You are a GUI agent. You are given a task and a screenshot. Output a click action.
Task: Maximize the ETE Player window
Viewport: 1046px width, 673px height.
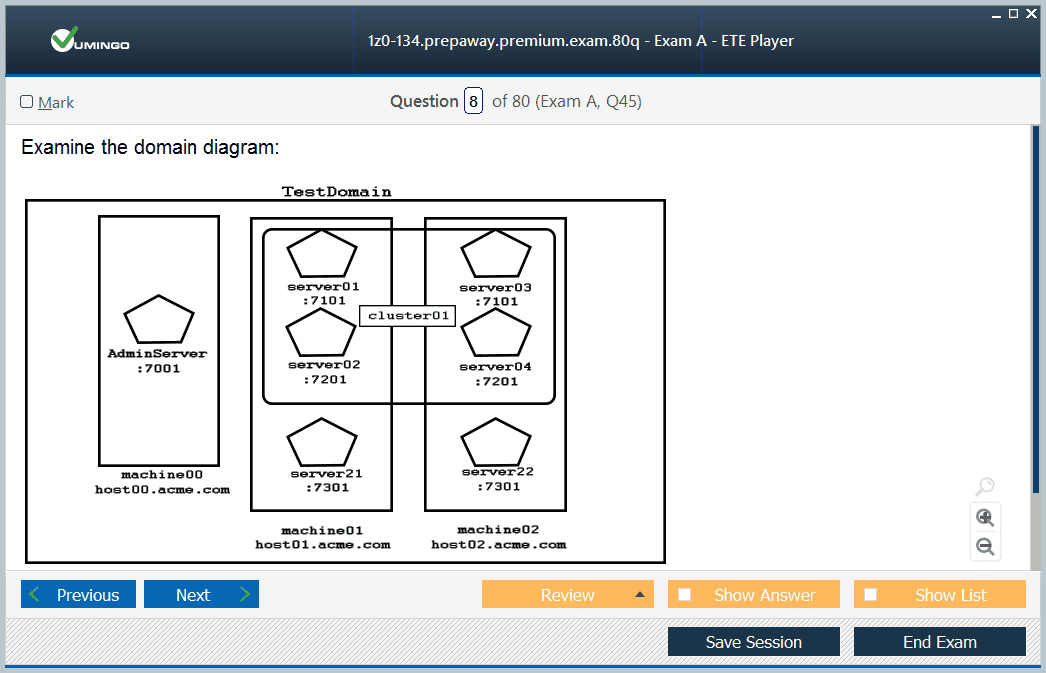(1013, 13)
